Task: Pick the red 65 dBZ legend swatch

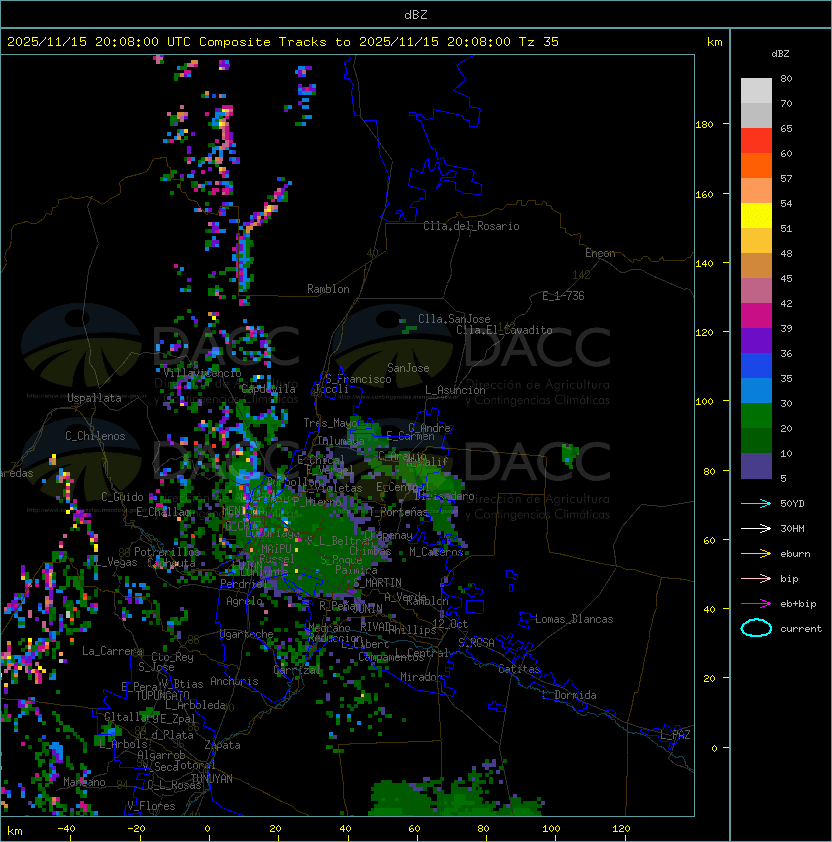Action: (756, 141)
